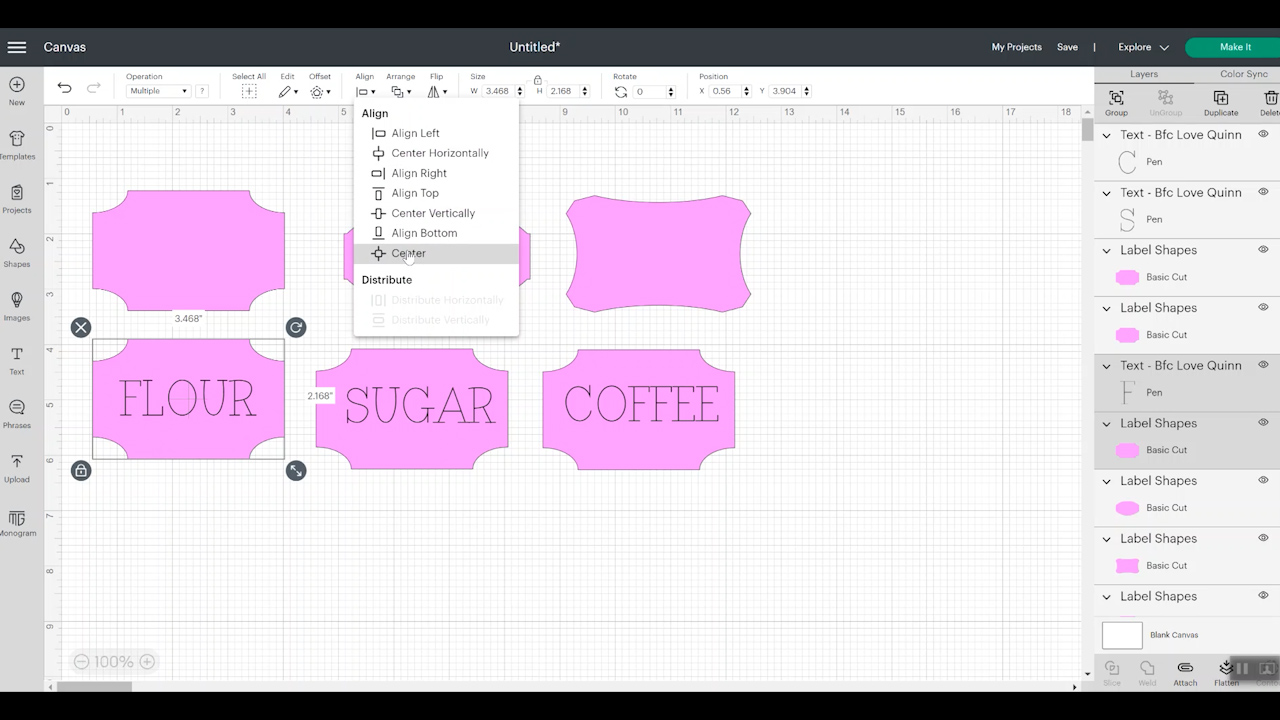Open the Images panel

click(x=17, y=300)
